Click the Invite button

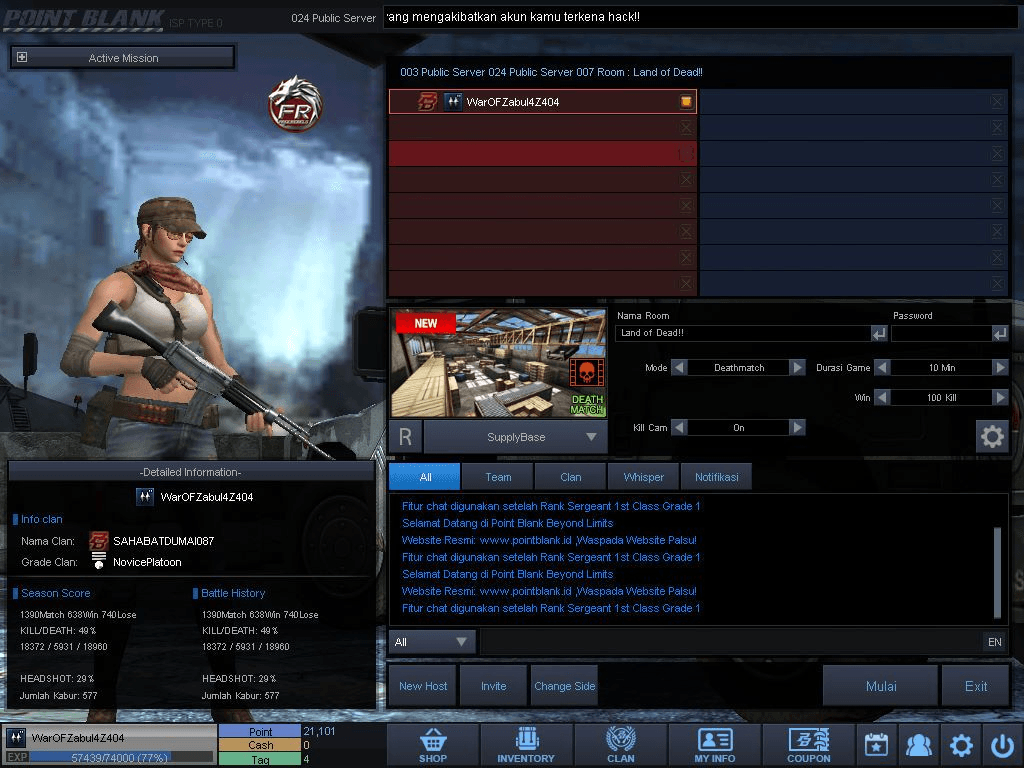tap(494, 686)
